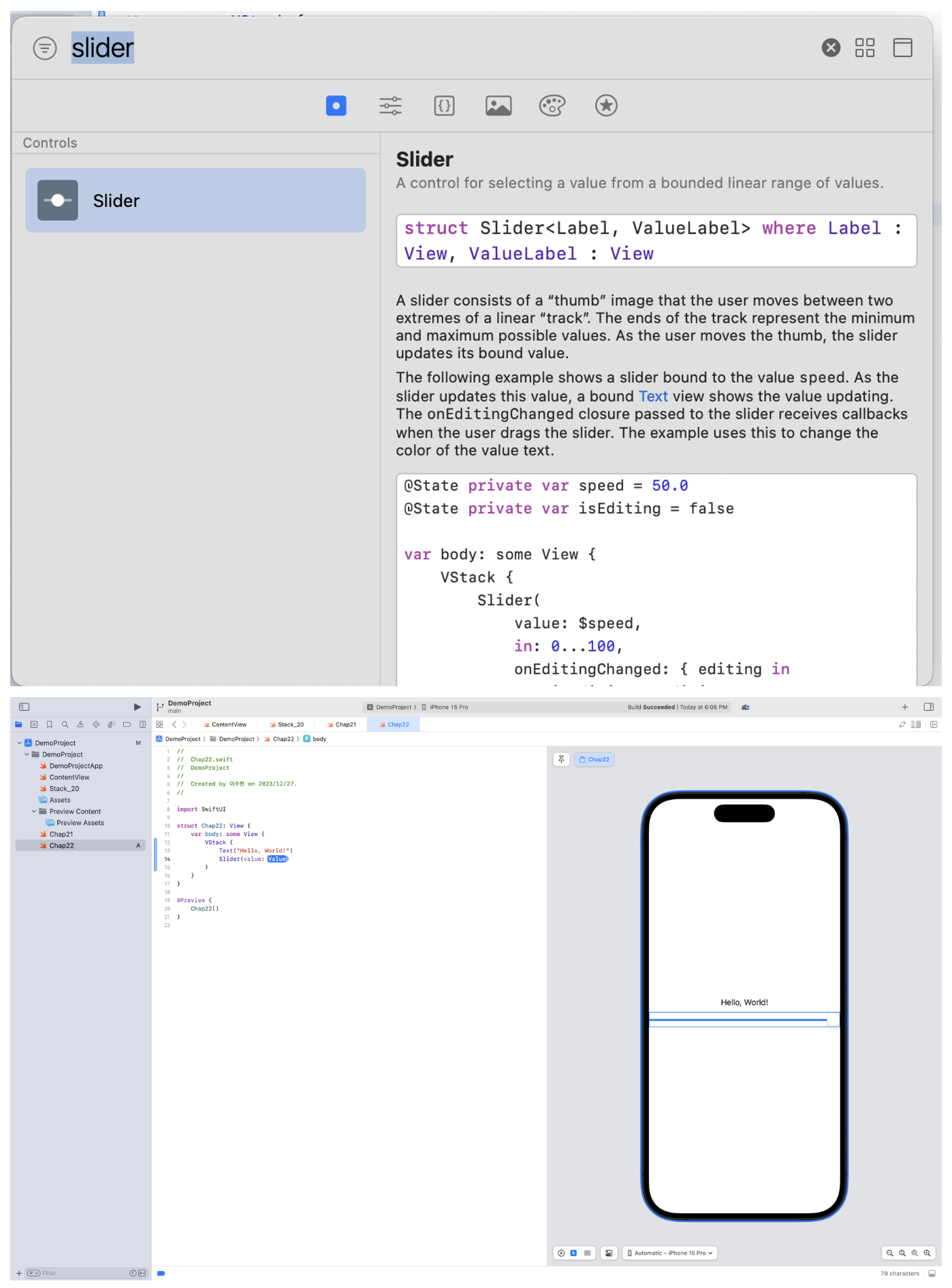Switch to the Stack_20 editor tab
952x1288 pixels.
(x=287, y=724)
